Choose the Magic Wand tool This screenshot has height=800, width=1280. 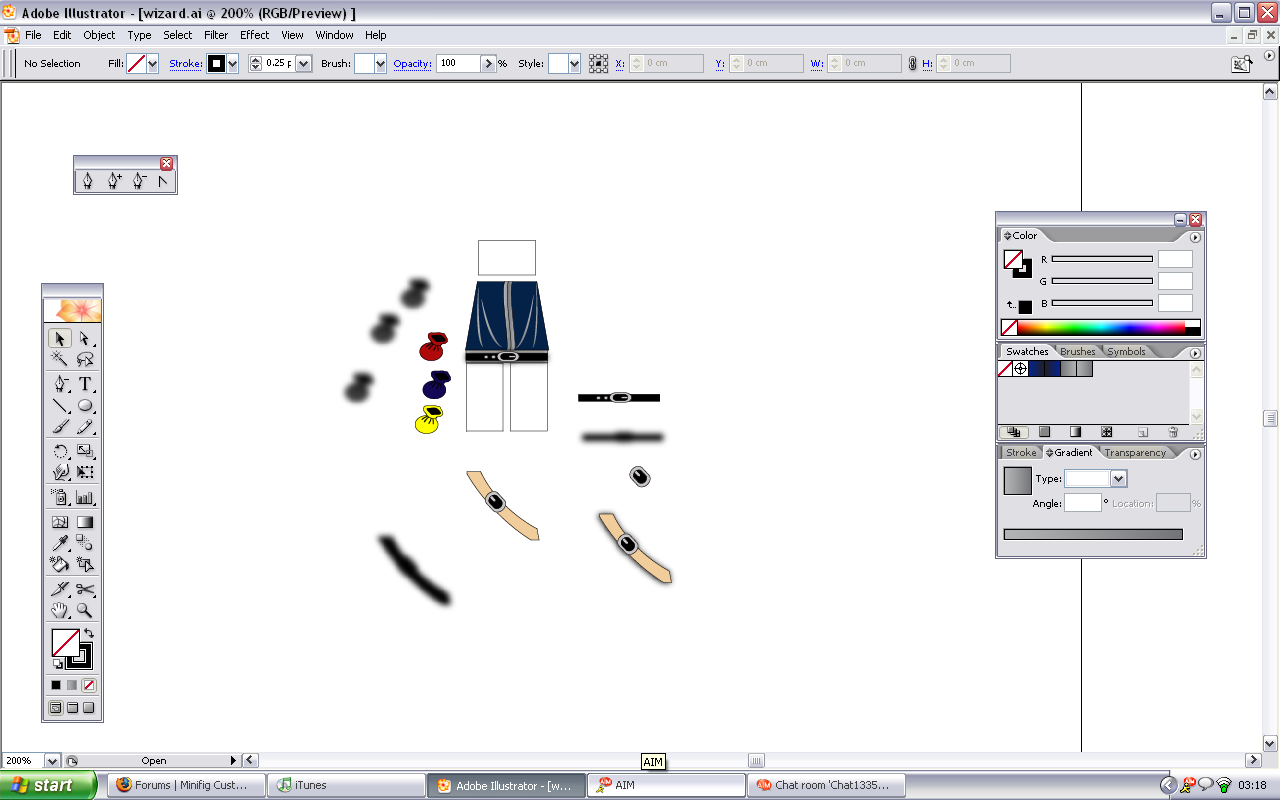60,359
